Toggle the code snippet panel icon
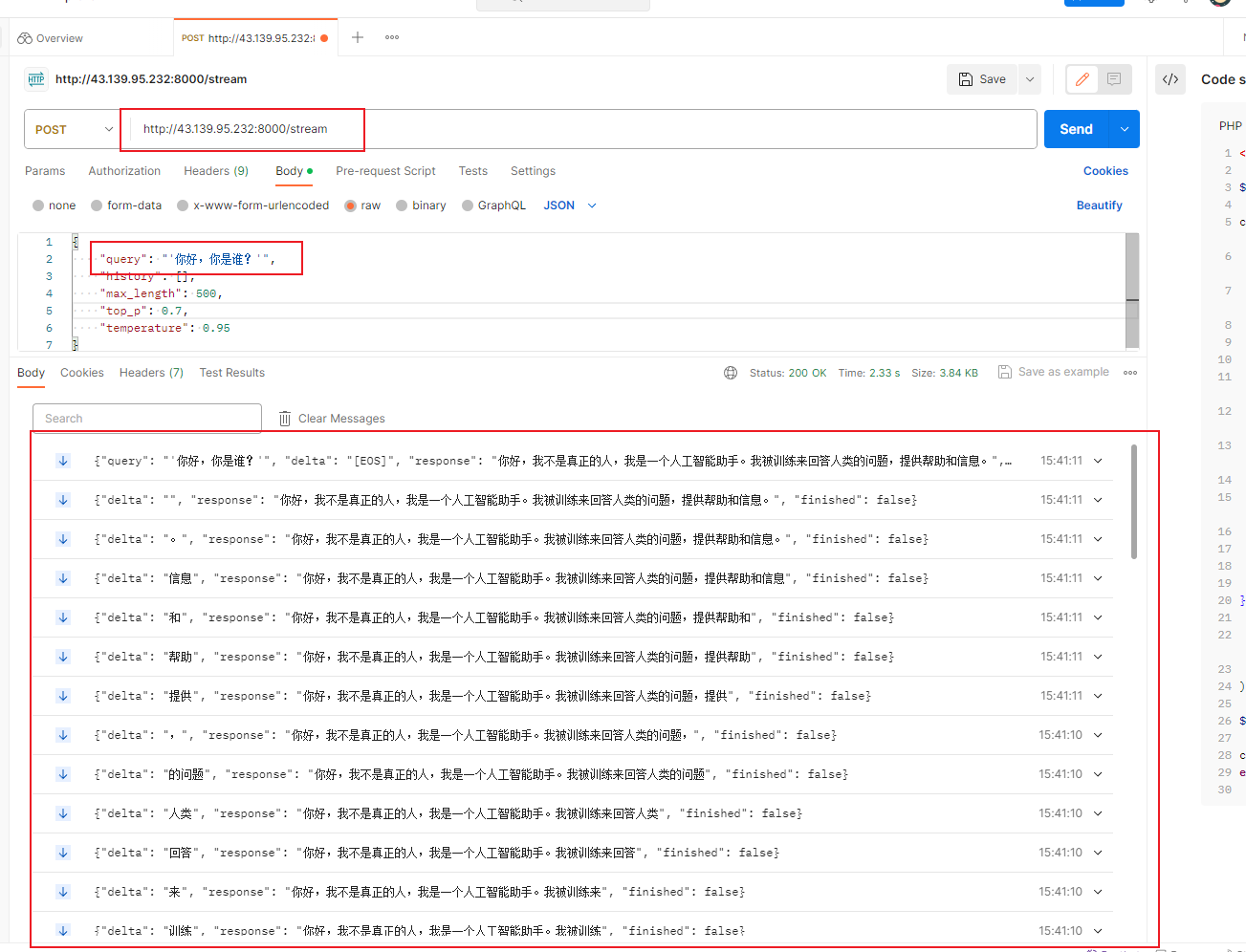The image size is (1246, 952). (1170, 79)
